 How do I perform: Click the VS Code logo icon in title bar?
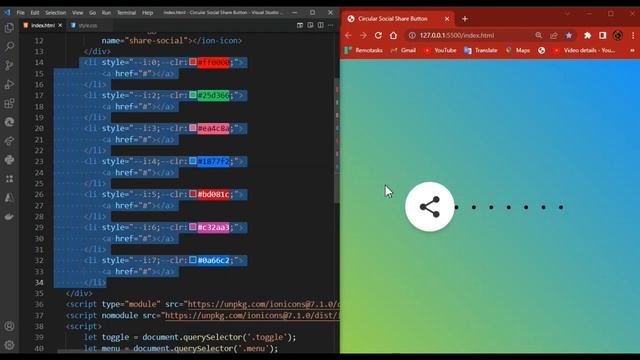pos(7,13)
